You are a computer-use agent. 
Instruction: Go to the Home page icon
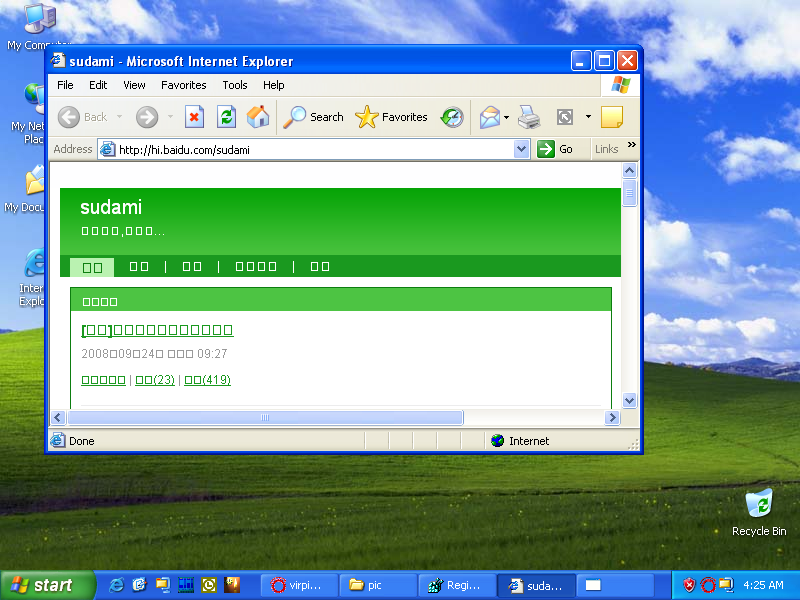[x=258, y=117]
